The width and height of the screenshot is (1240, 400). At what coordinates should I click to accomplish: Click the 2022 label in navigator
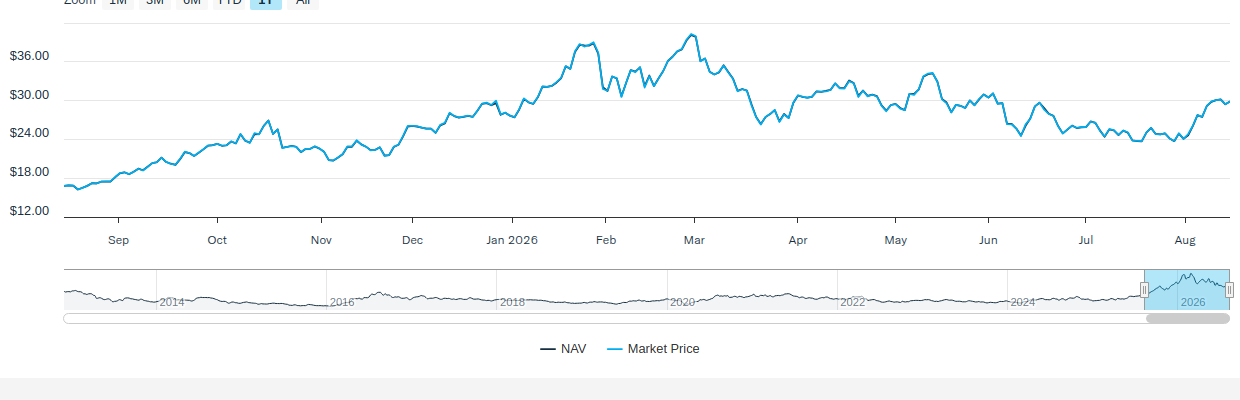pos(852,302)
